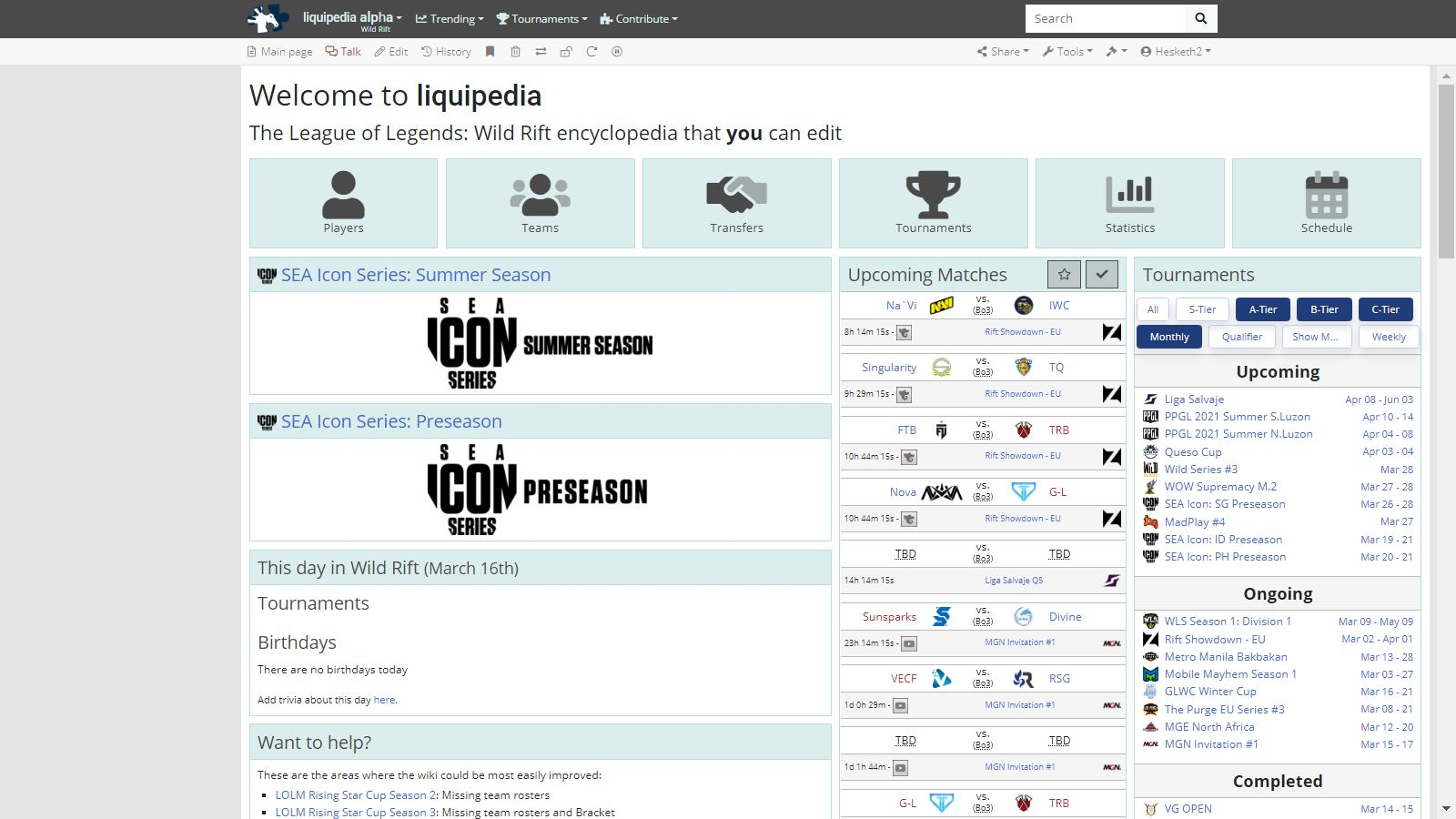This screenshot has height=819, width=1456.
Task: Click the trash delete icon in page toolbar
Action: tap(515, 52)
